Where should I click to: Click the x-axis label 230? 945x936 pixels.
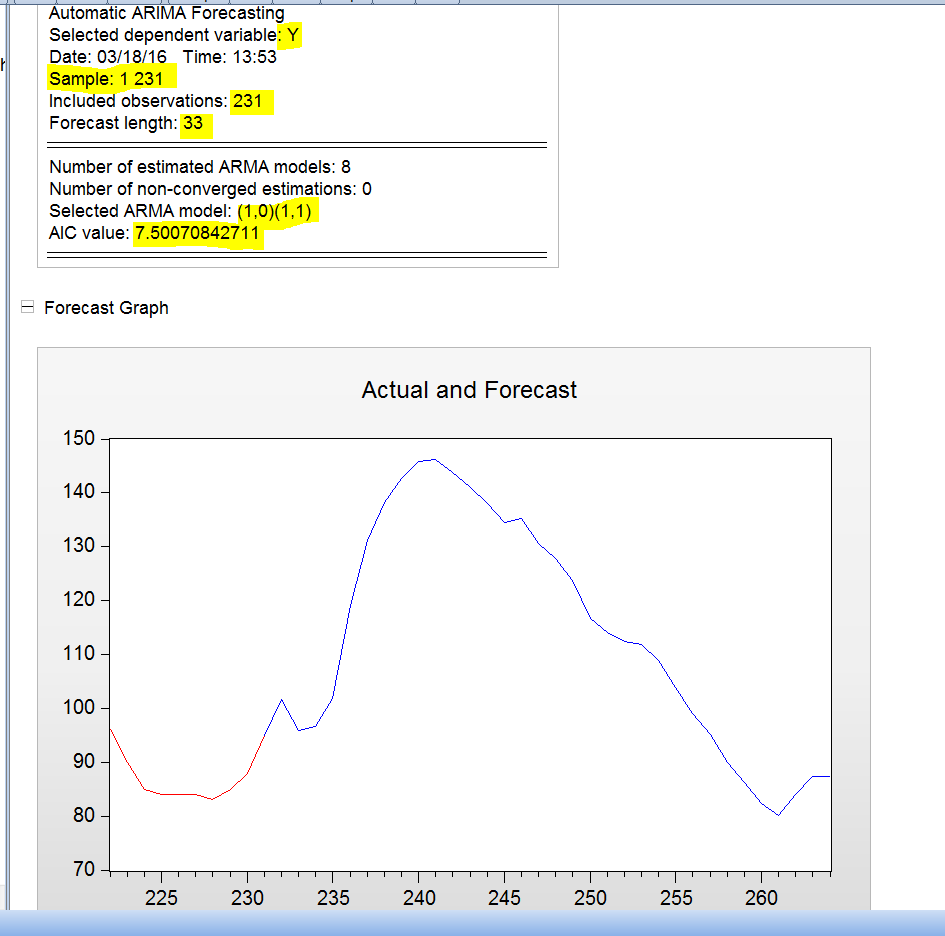(247, 898)
